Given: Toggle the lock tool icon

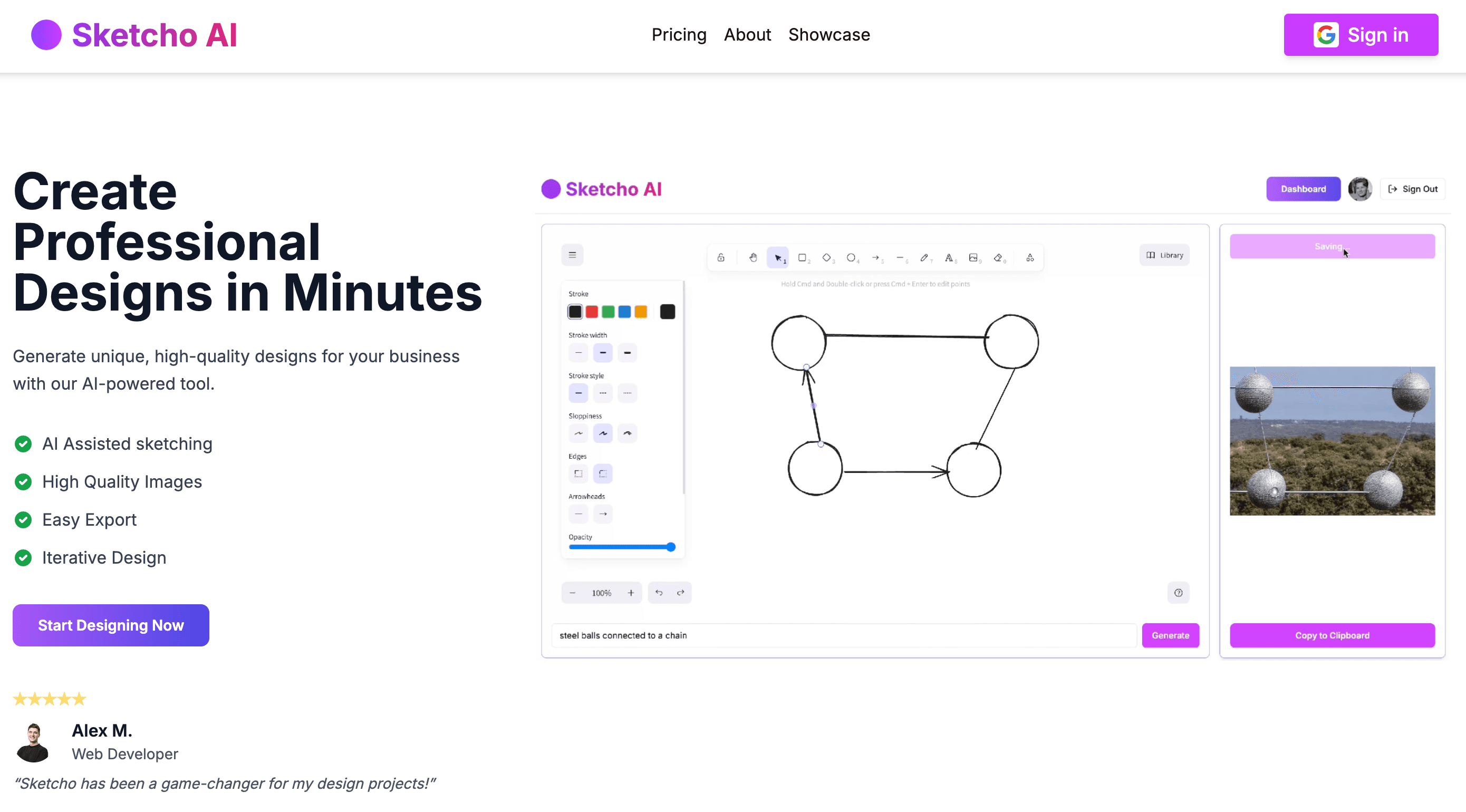Looking at the screenshot, I should (x=720, y=258).
